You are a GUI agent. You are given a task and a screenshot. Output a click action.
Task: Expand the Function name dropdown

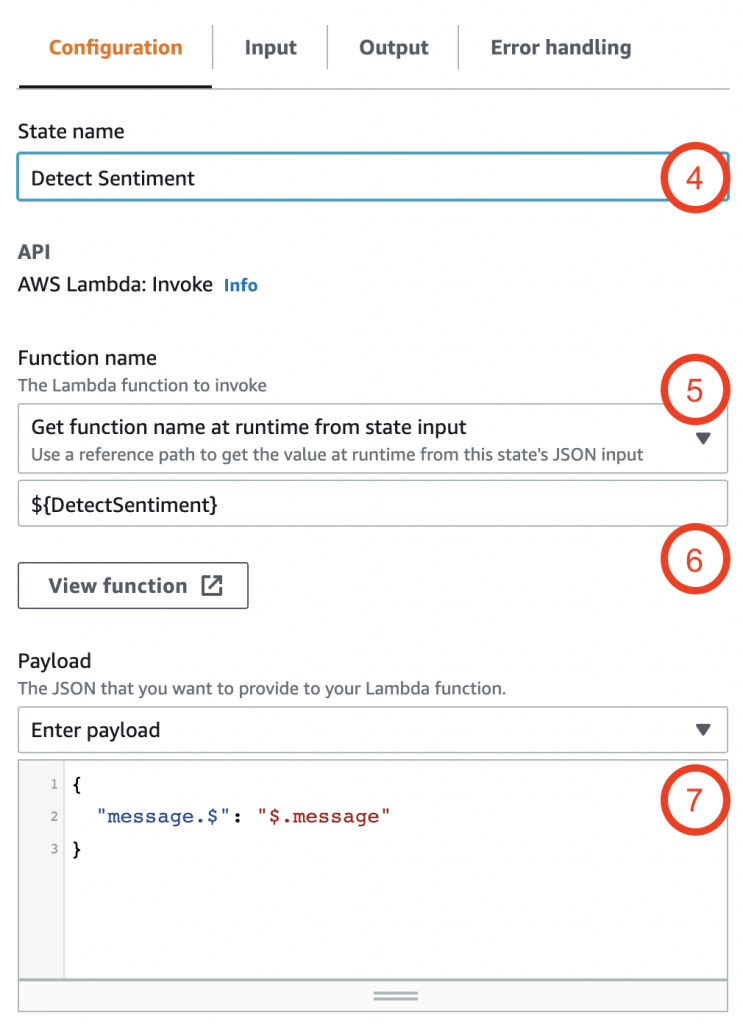(x=340, y=438)
